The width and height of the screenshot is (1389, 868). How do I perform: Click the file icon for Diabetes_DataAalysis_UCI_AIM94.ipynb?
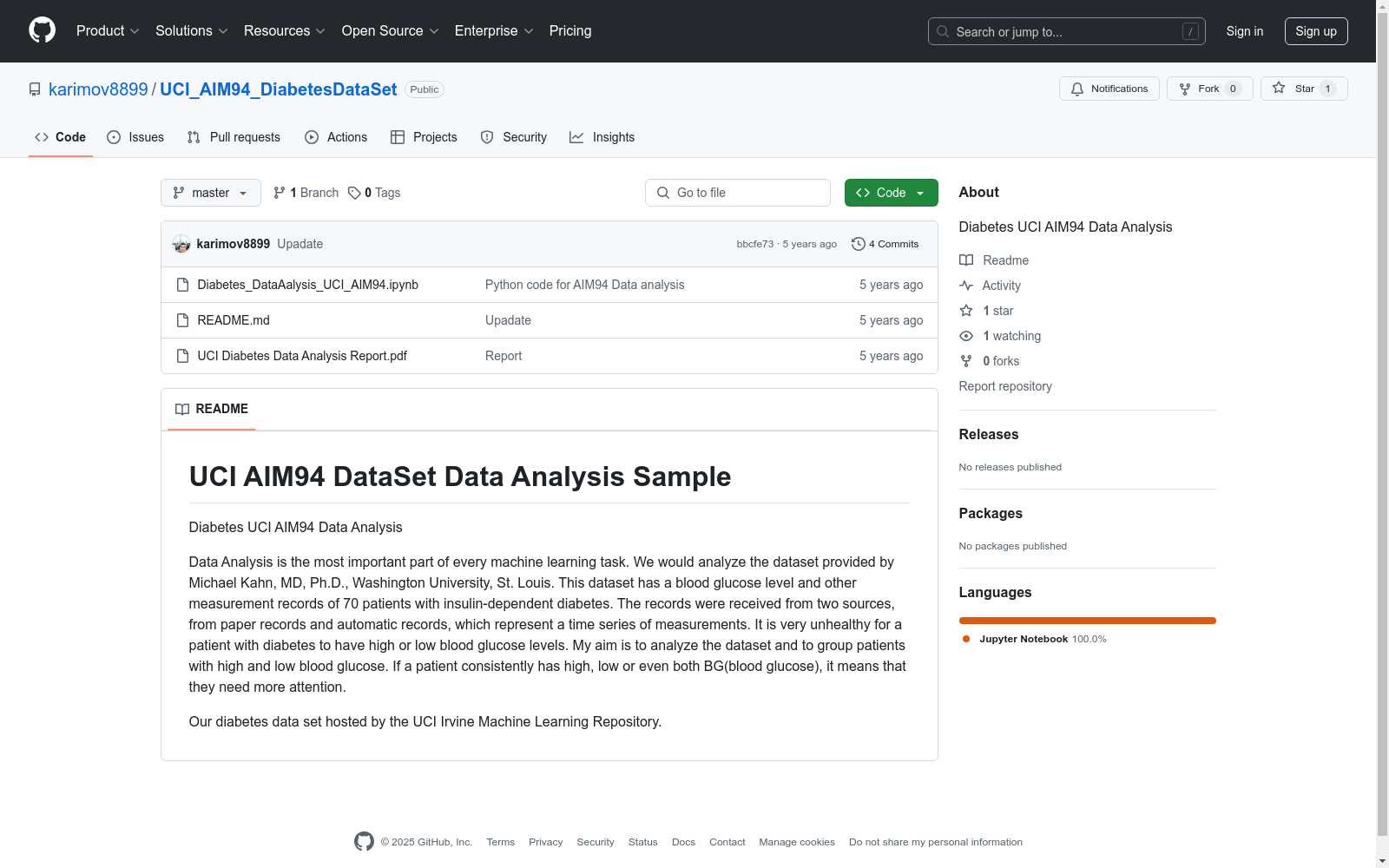pos(182,285)
